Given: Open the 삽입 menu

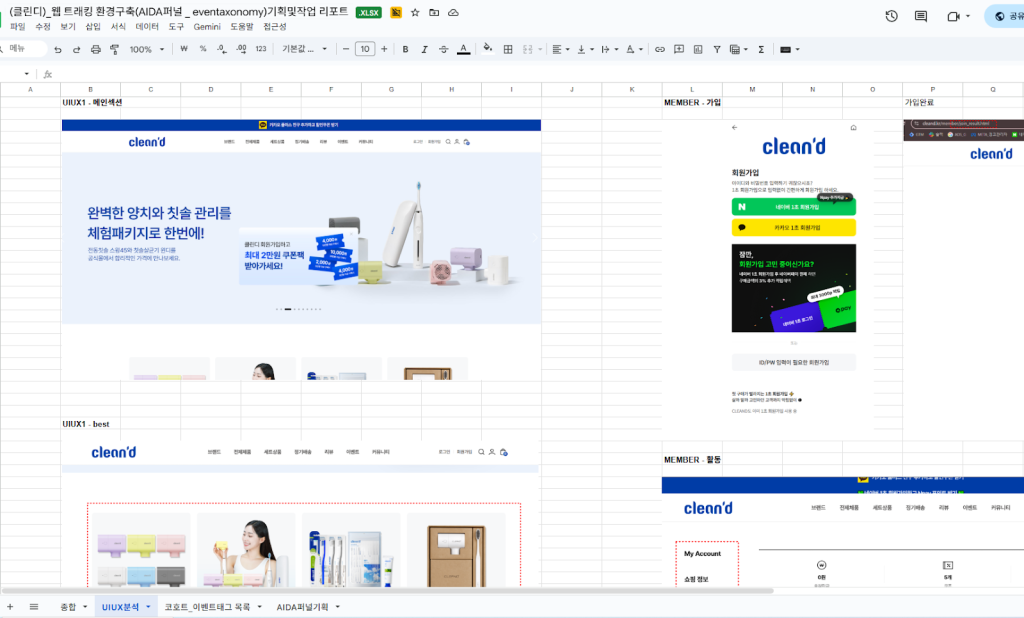Looking at the screenshot, I should [x=93, y=27].
